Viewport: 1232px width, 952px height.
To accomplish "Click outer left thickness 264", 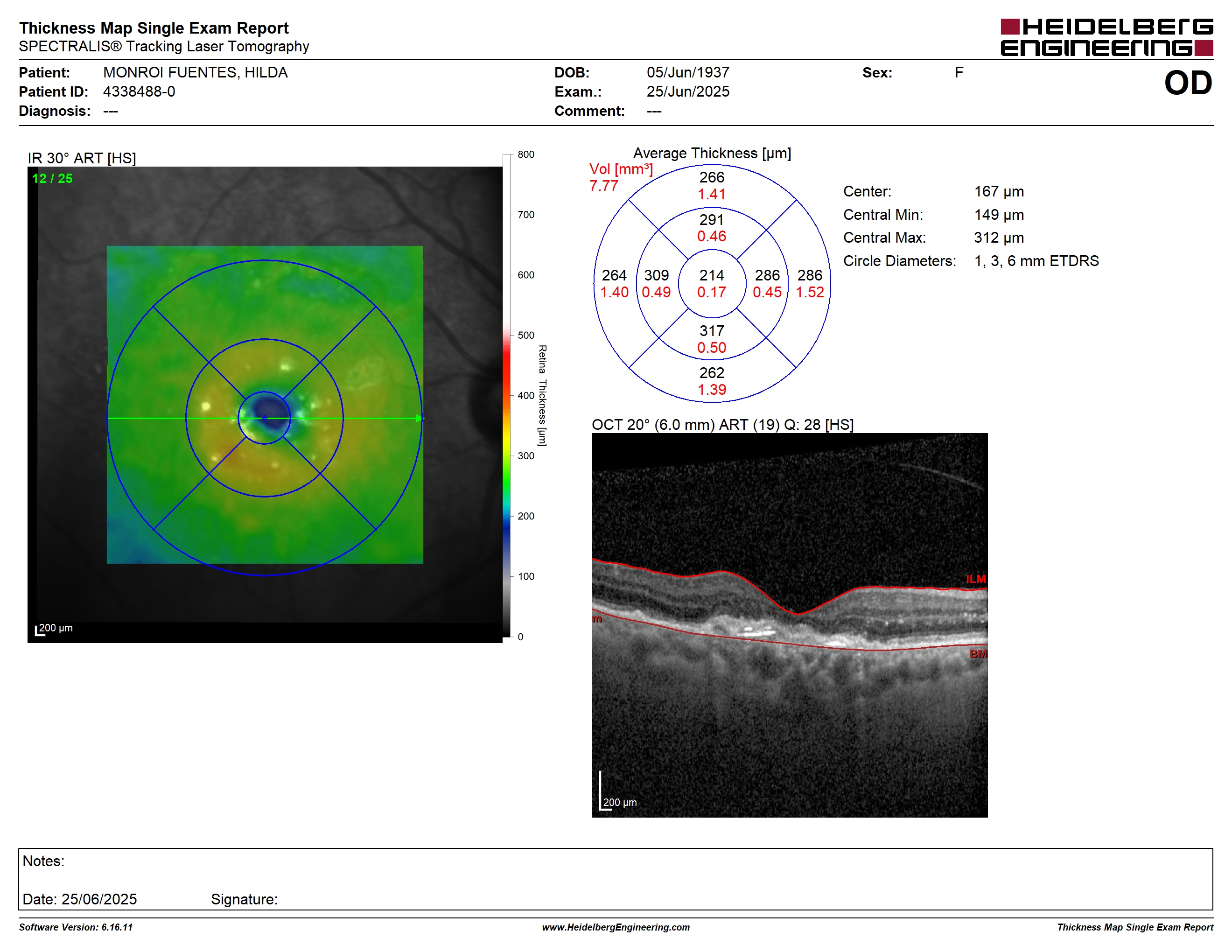I will pyautogui.click(x=614, y=275).
